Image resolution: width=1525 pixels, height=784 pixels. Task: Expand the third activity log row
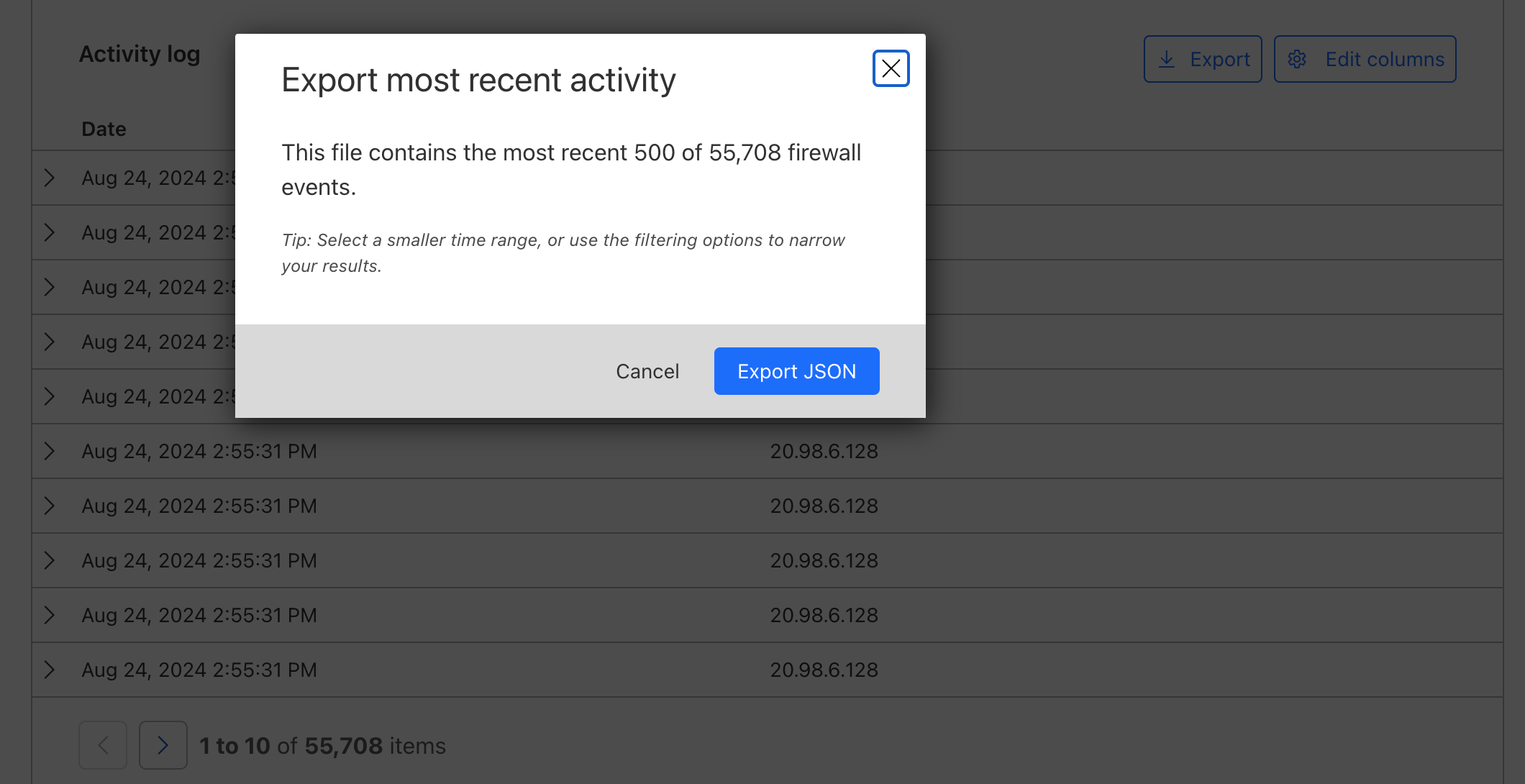point(49,287)
